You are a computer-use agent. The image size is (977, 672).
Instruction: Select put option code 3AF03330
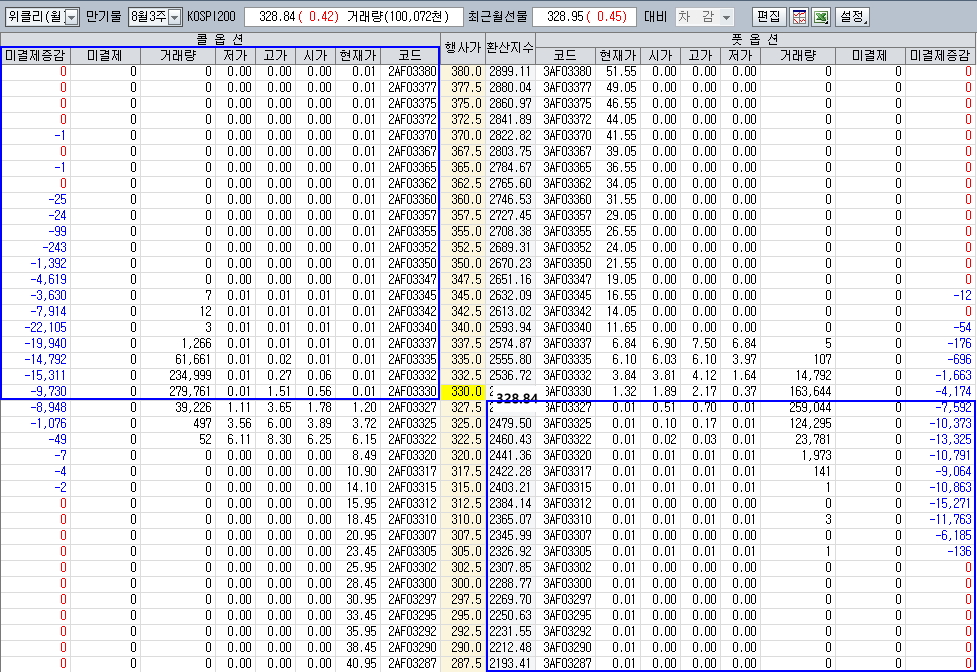(x=567, y=391)
